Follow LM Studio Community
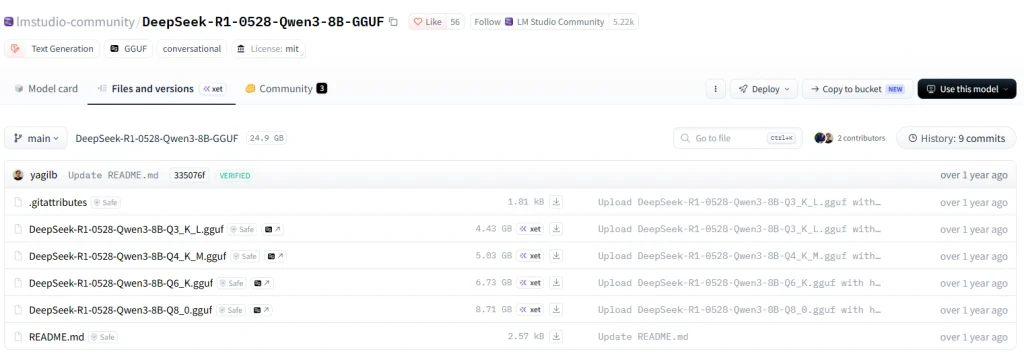1024x360 pixels. click(x=539, y=22)
